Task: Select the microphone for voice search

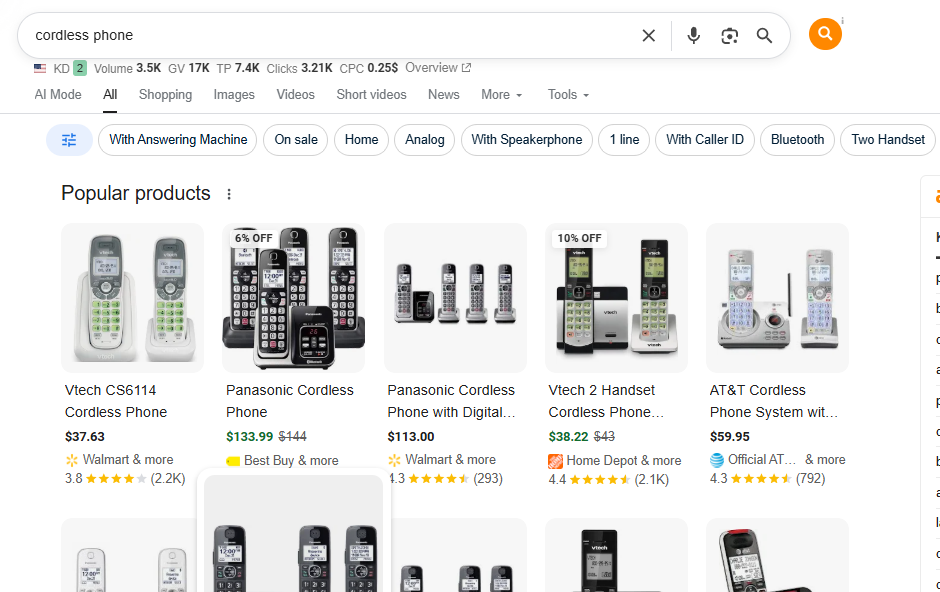Action: (x=693, y=35)
